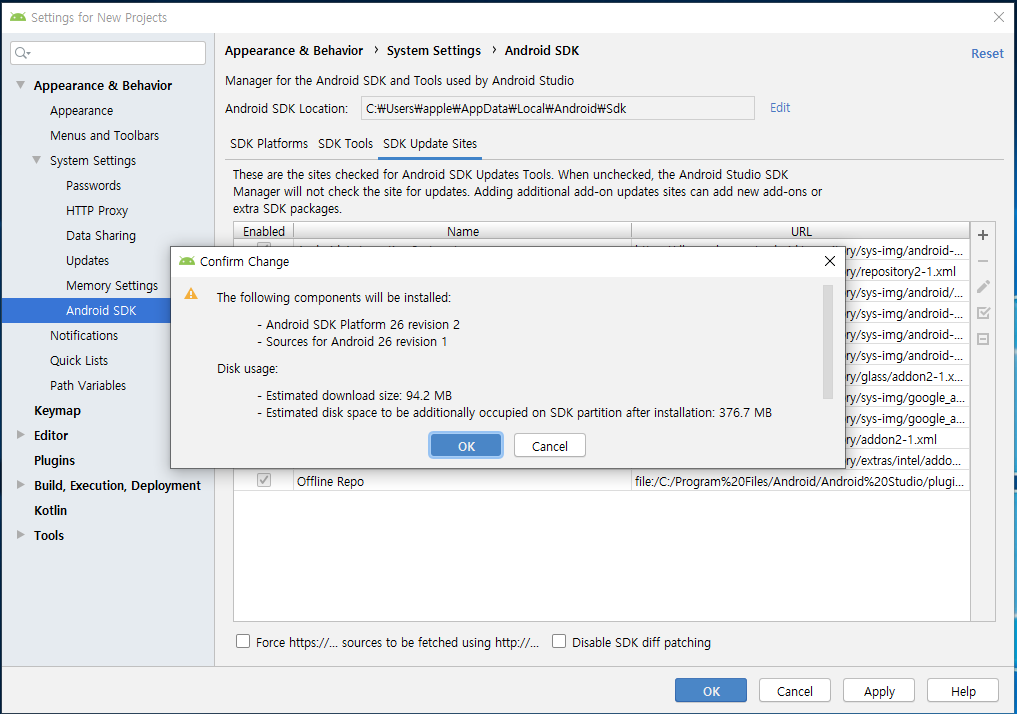Viewport: 1017px width, 714px height.
Task: Click the Android icon in Settings title bar
Action: click(18, 18)
